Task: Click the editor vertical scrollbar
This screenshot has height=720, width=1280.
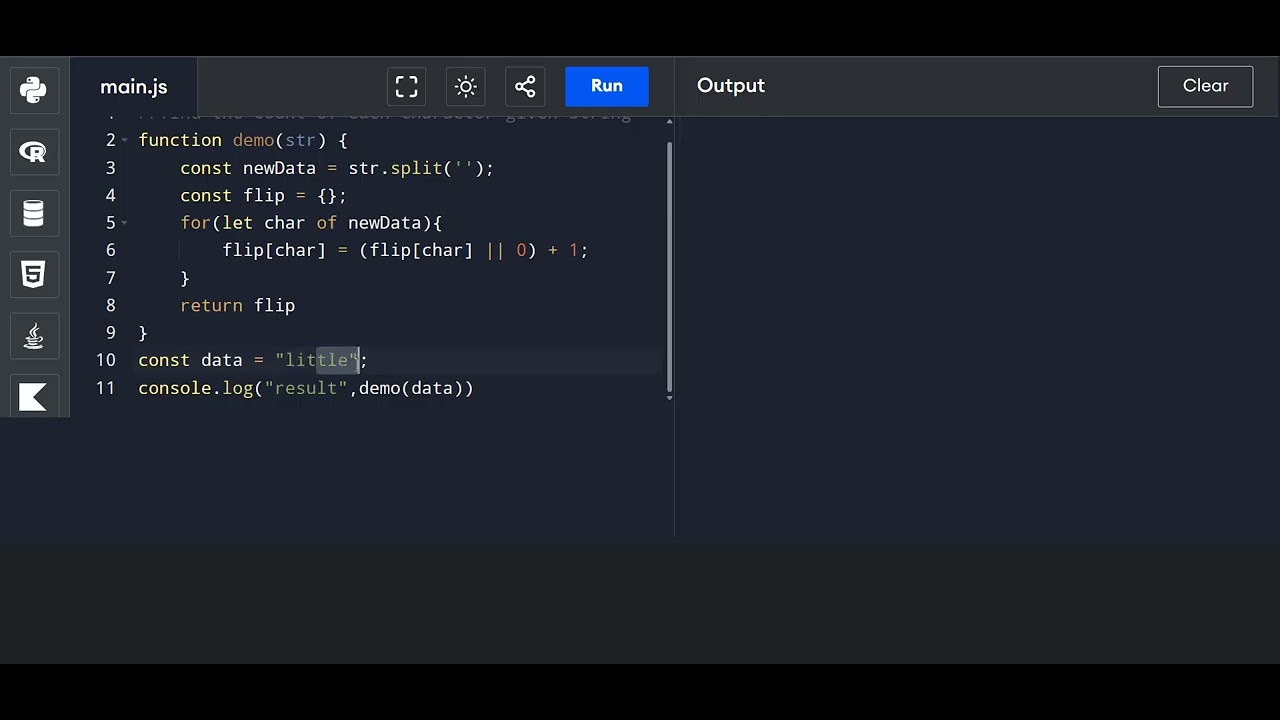Action: (x=669, y=265)
